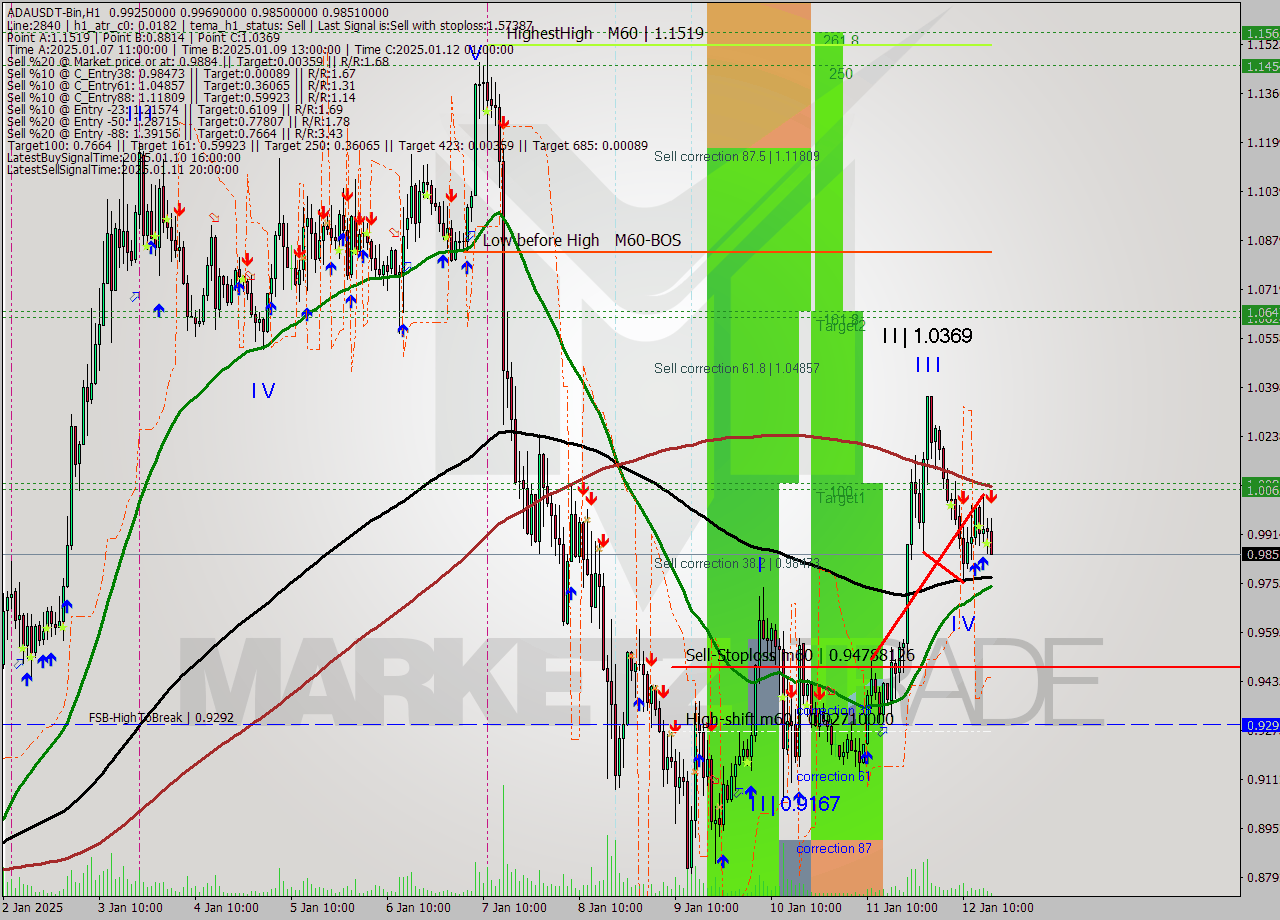This screenshot has height=920, width=1280.
Task: Select the 'I I | 0.9167' wave label
Action: [x=794, y=803]
